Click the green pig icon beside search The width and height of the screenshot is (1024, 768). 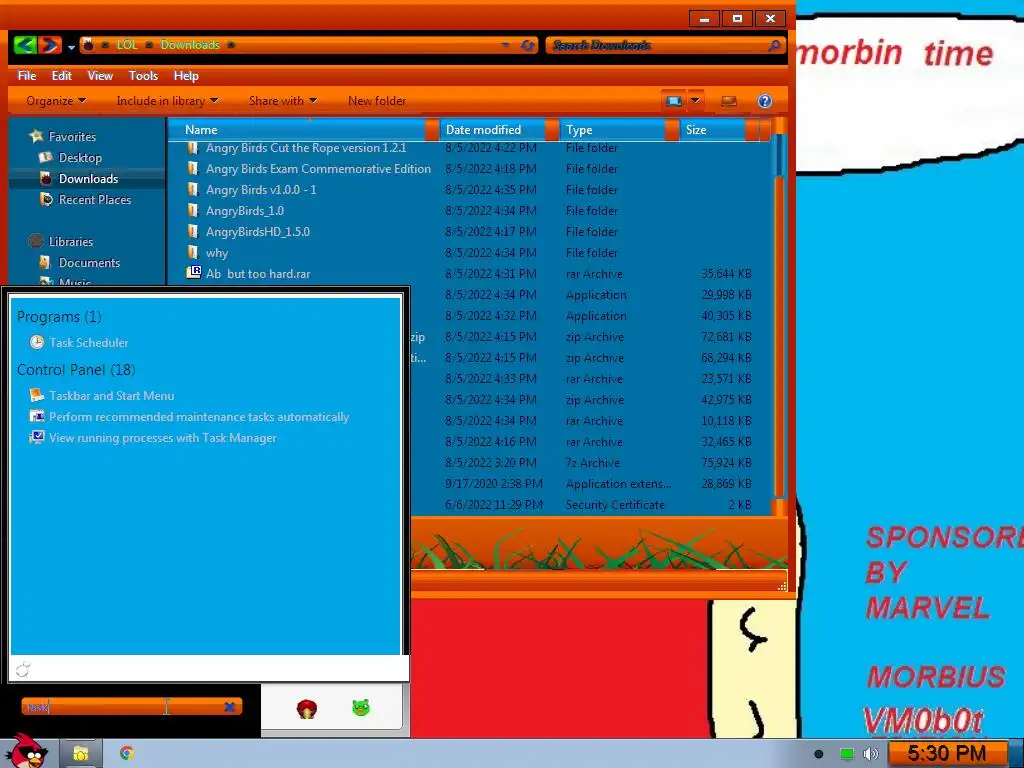click(361, 707)
